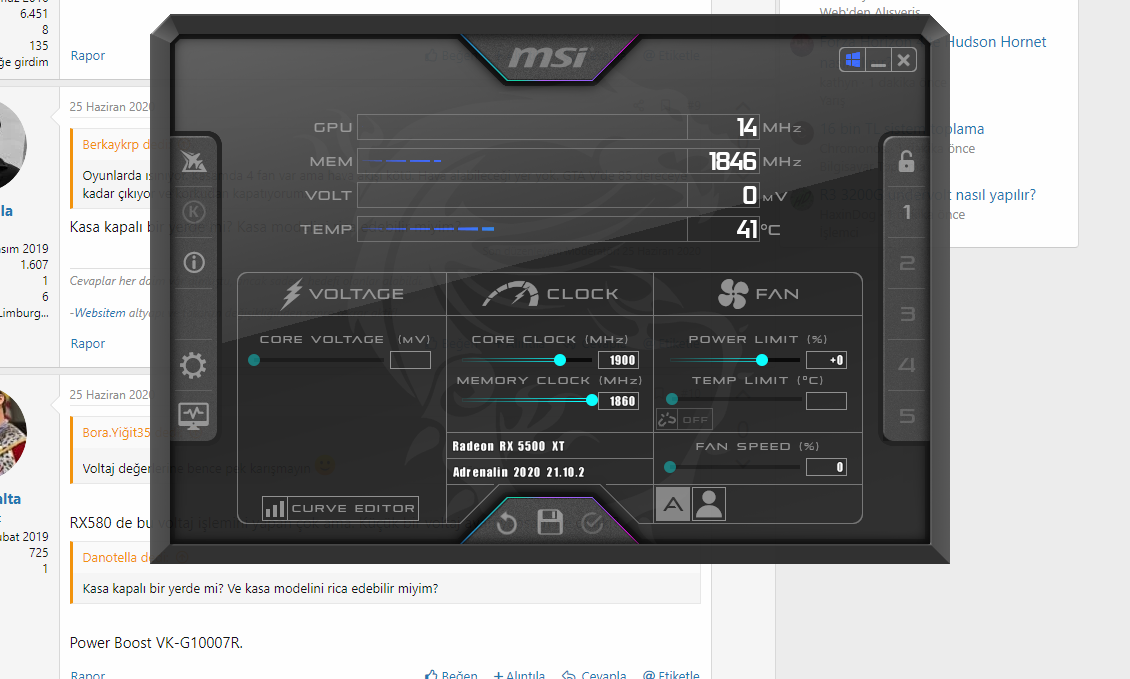This screenshot has width=1130, height=679.
Task: Minimize the MSI Afterburner window
Action: click(878, 60)
